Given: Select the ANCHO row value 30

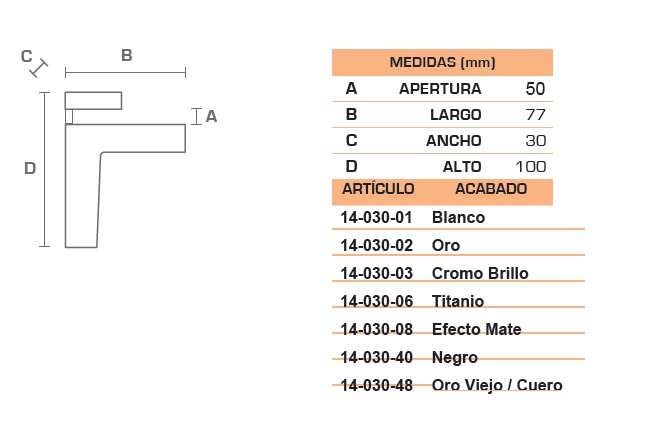Looking at the screenshot, I should [536, 141].
